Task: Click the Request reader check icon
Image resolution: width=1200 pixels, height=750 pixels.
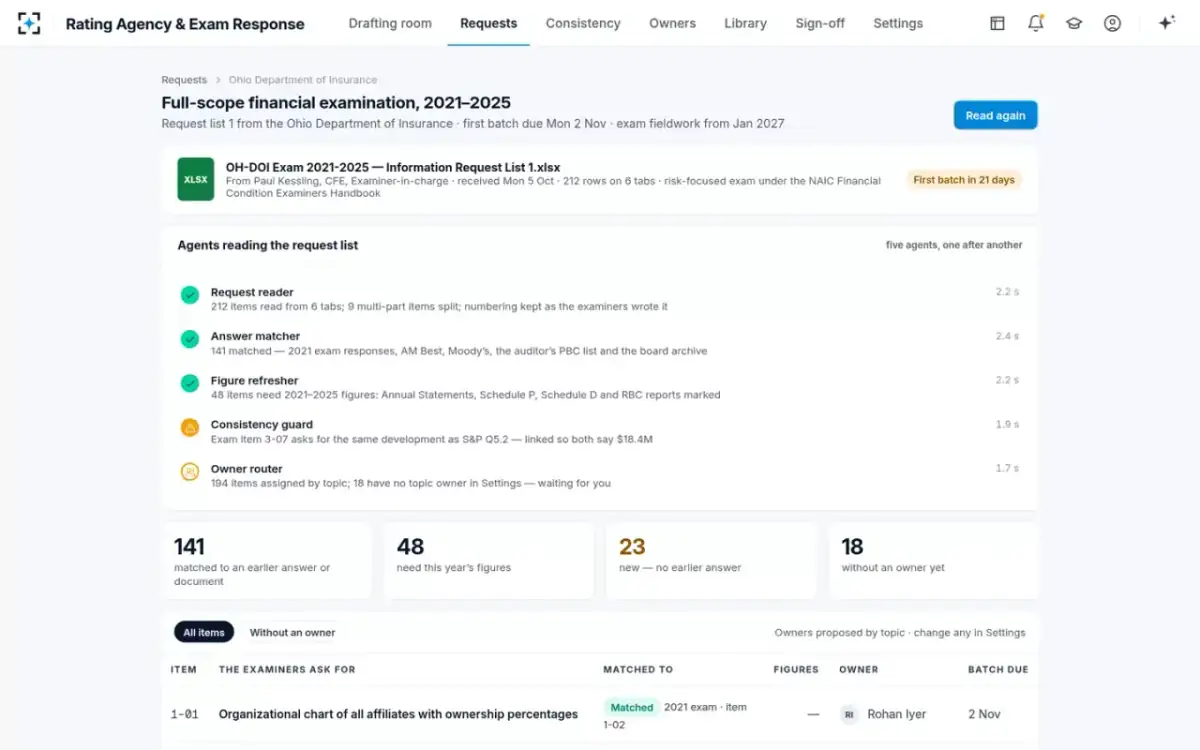Action: [189, 295]
